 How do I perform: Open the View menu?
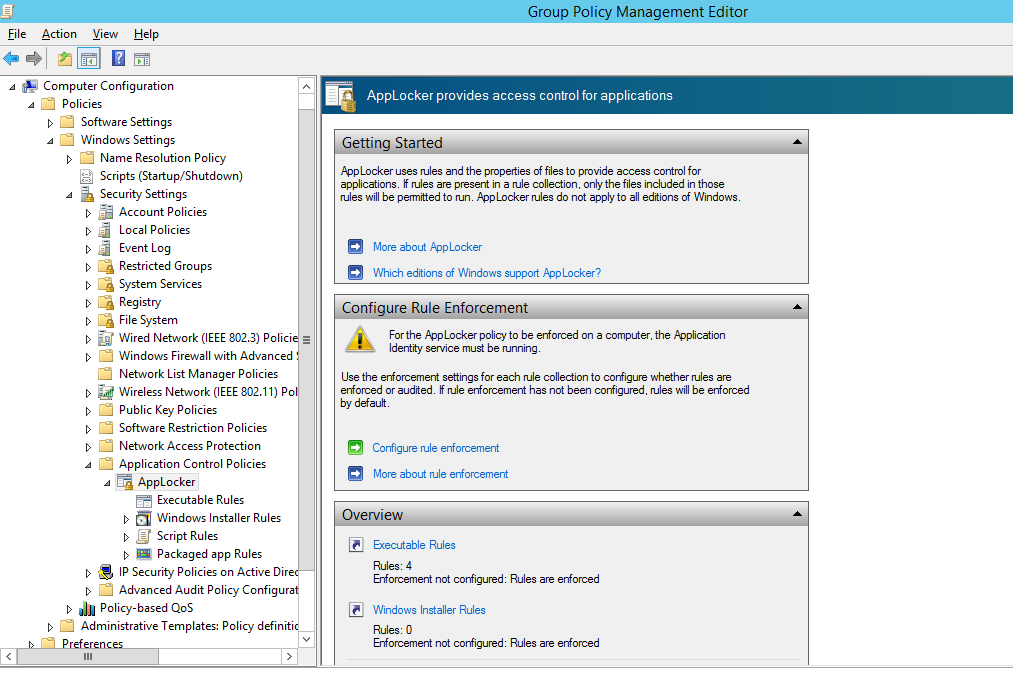coord(105,34)
